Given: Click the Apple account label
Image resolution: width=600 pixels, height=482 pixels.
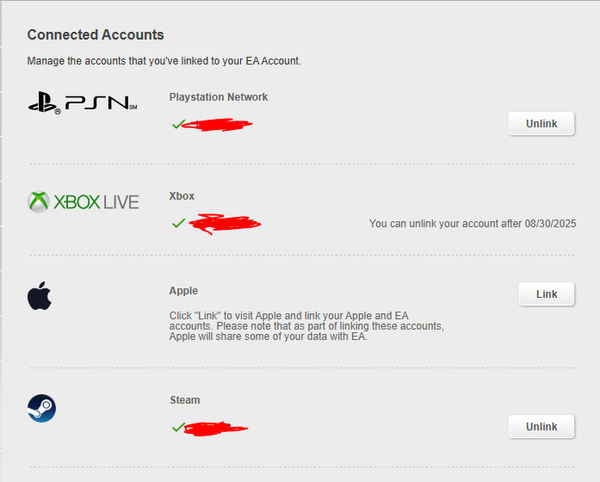Looking at the screenshot, I should [184, 291].
